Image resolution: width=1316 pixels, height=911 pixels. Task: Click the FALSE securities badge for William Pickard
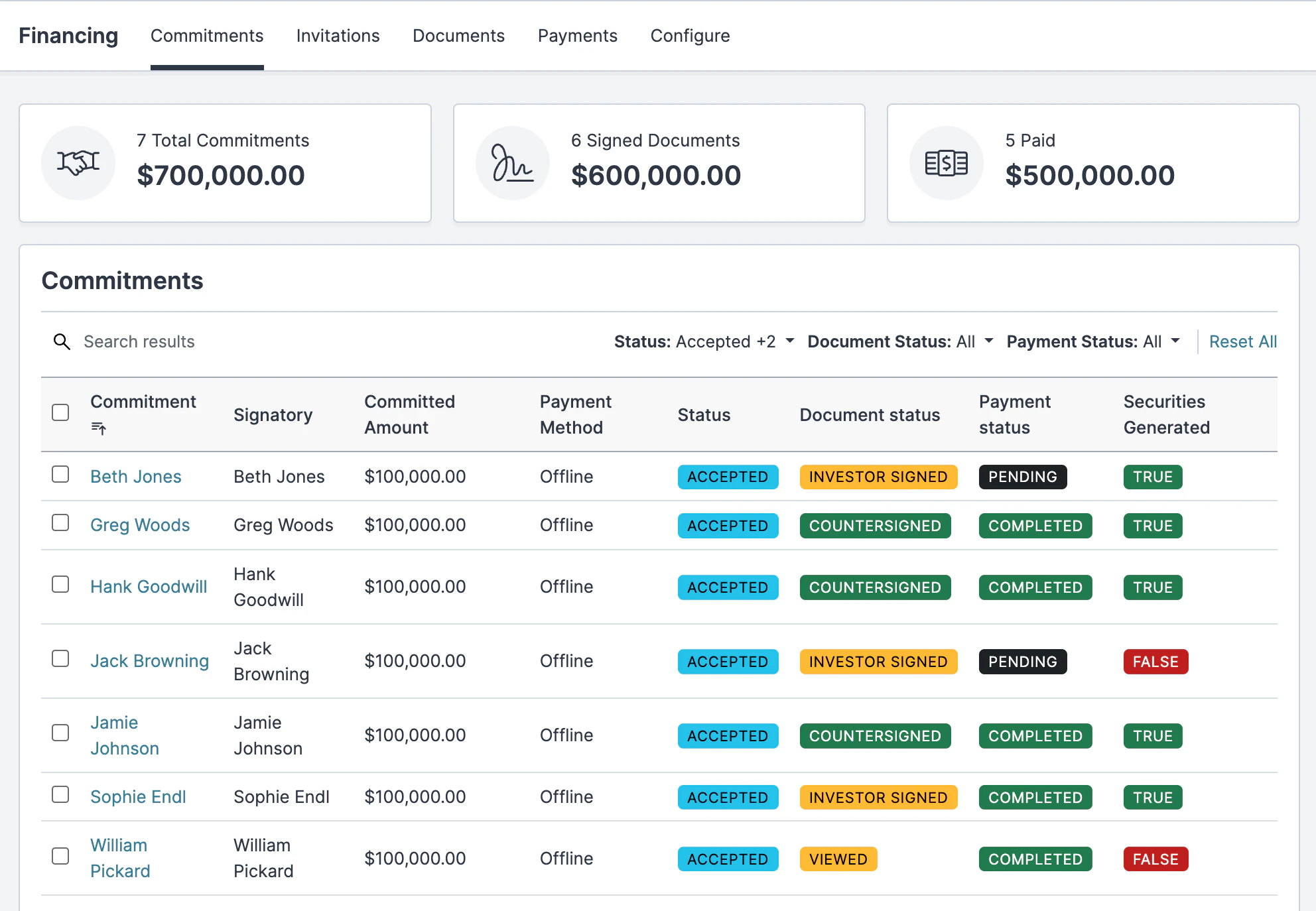point(1155,859)
